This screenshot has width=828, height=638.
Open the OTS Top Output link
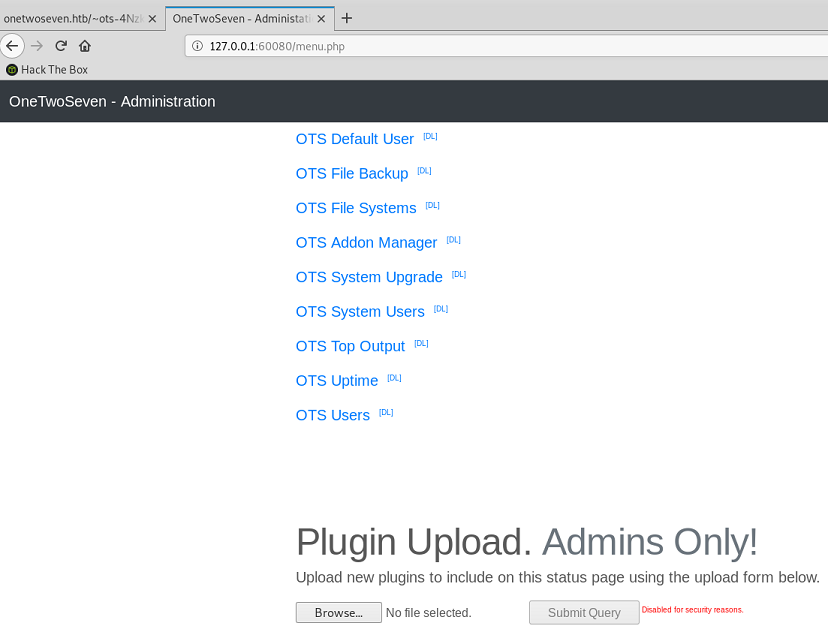350,347
